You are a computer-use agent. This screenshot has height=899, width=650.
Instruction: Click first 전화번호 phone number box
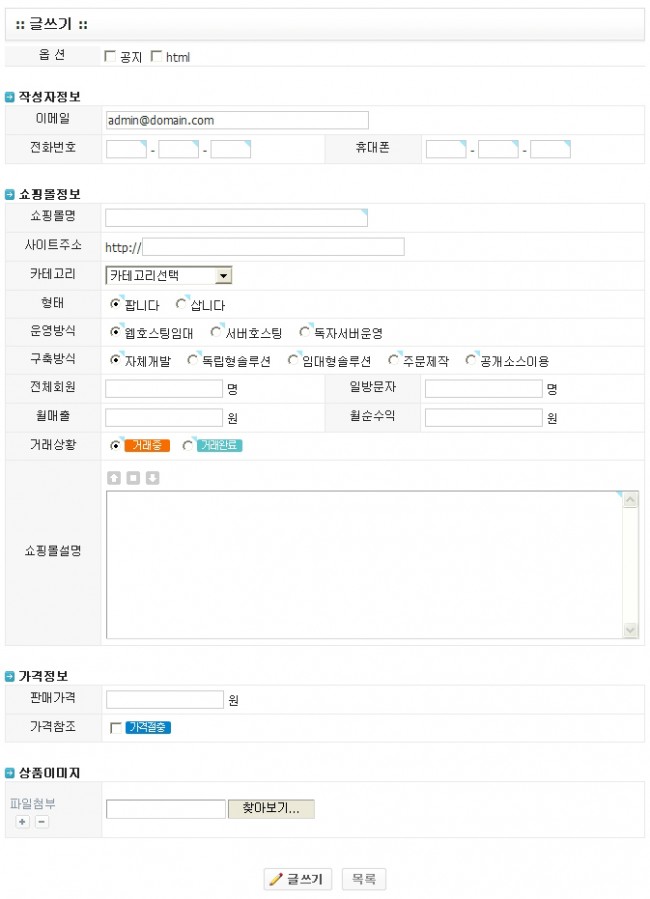pos(126,149)
